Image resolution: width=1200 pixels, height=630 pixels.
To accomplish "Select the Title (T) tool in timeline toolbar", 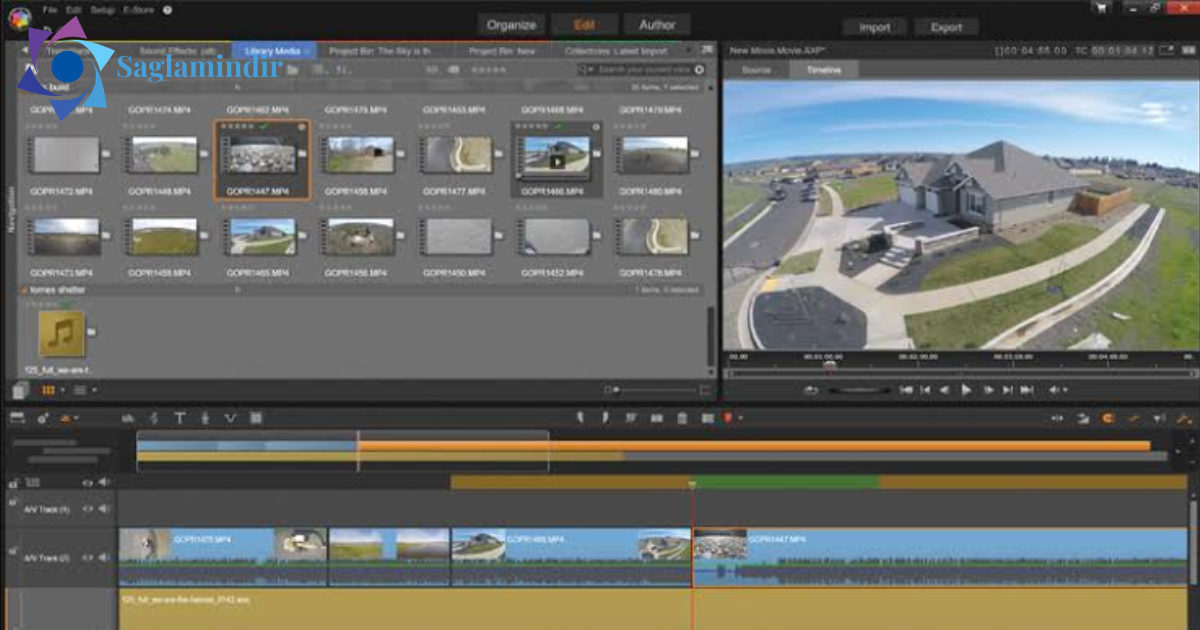I will coord(180,418).
